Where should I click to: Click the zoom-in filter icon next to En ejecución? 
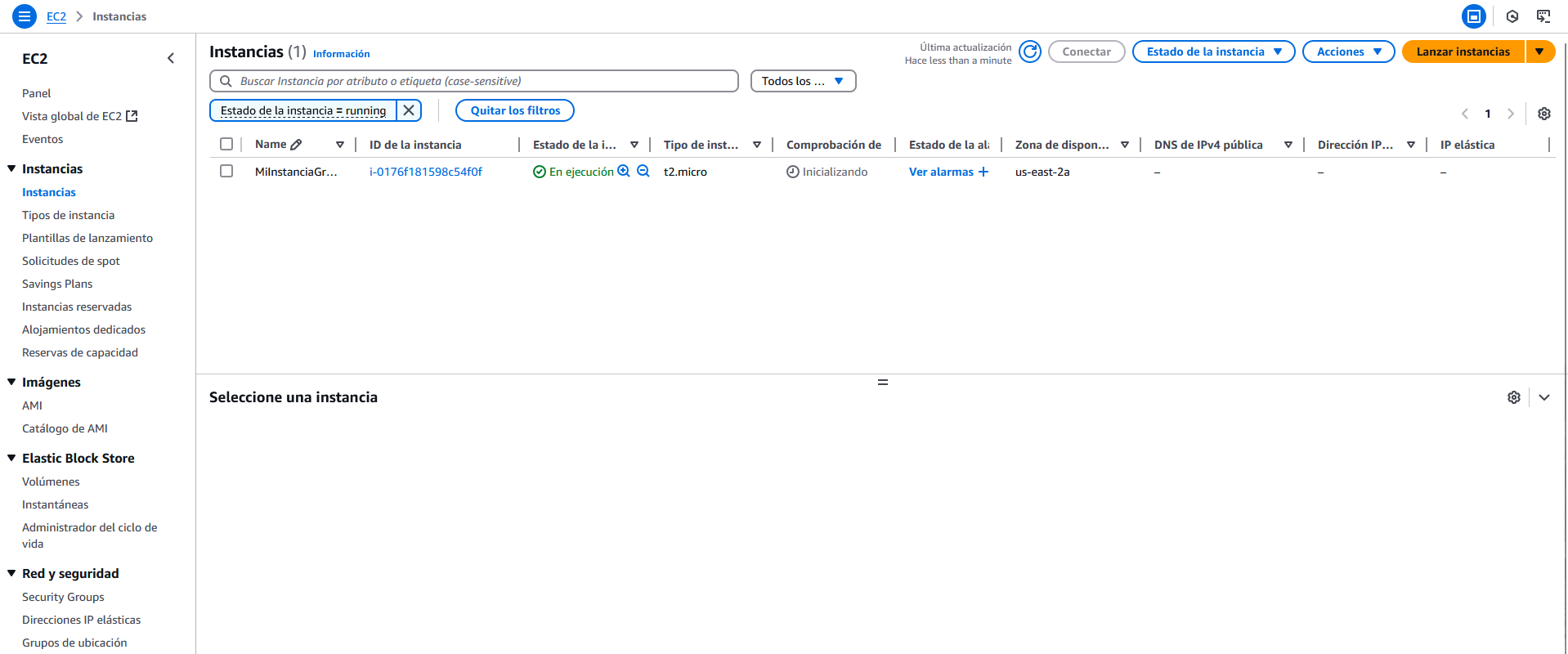tap(624, 171)
